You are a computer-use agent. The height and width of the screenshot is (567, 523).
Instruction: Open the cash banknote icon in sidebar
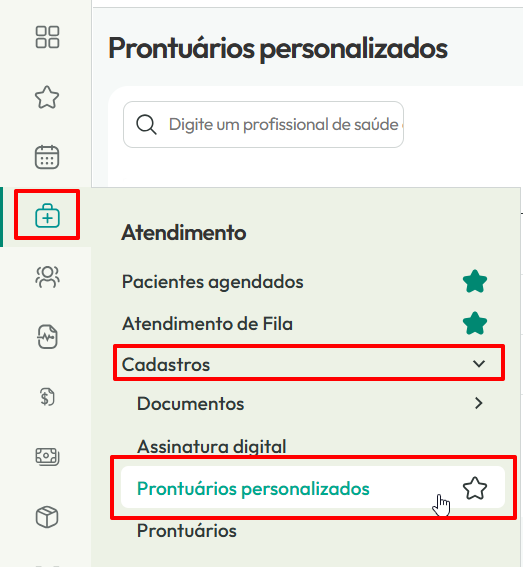point(47,457)
